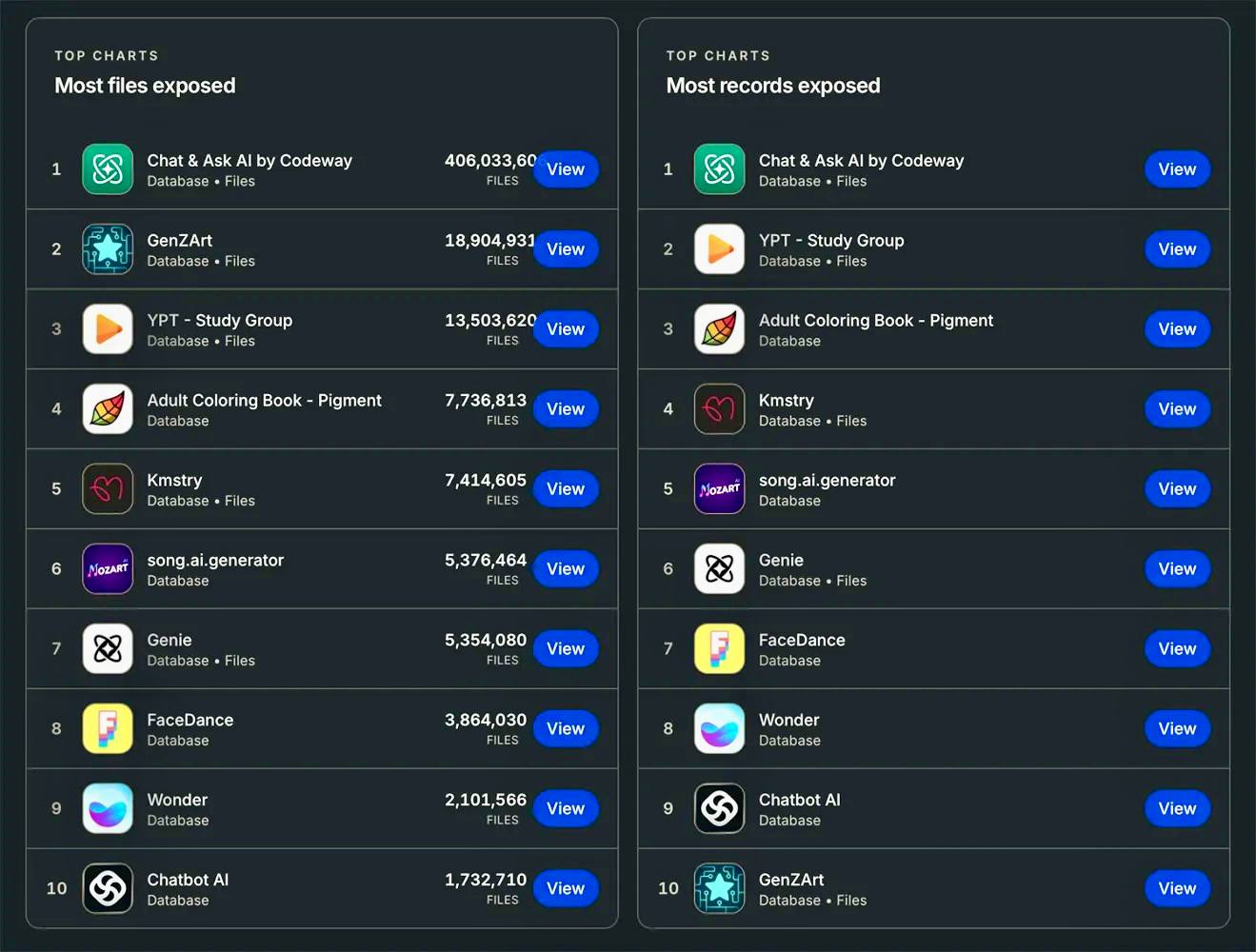Open the FaceDance app icon
The height and width of the screenshot is (952, 1256).
[x=108, y=728]
